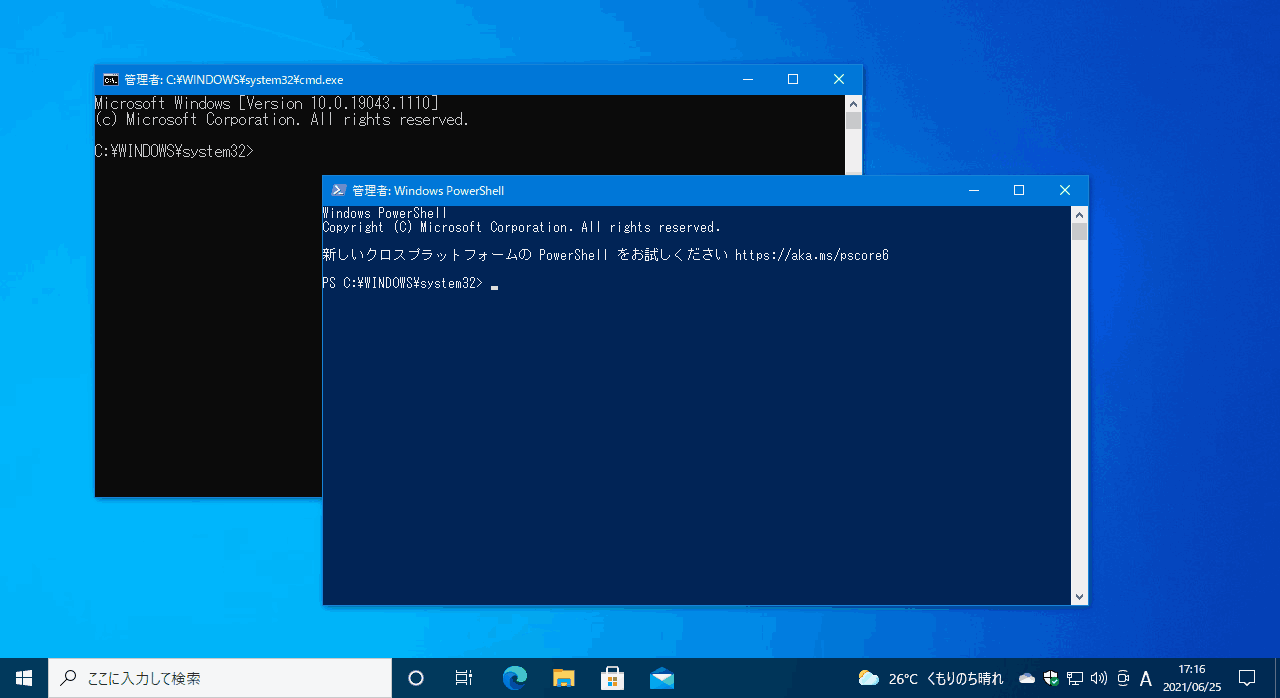Launch Microsoft Edge from the taskbar

point(514,678)
